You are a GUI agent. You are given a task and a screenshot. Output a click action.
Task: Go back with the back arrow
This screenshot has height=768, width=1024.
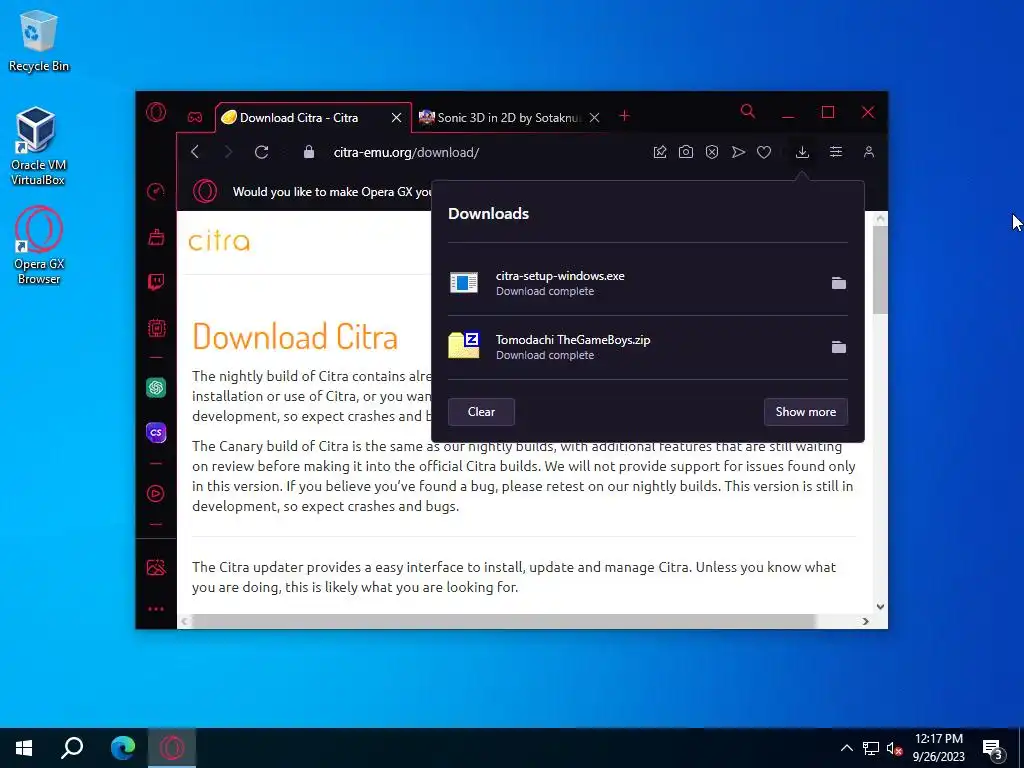[195, 152]
